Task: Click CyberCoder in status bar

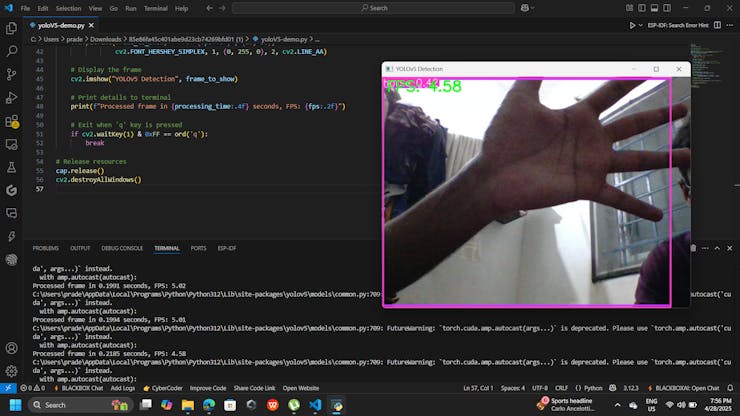Action: point(163,388)
